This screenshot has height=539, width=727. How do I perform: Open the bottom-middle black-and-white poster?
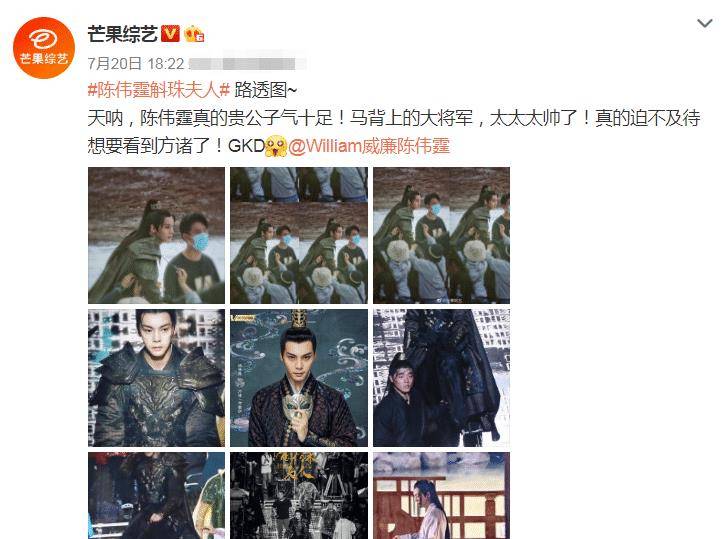coord(299,495)
